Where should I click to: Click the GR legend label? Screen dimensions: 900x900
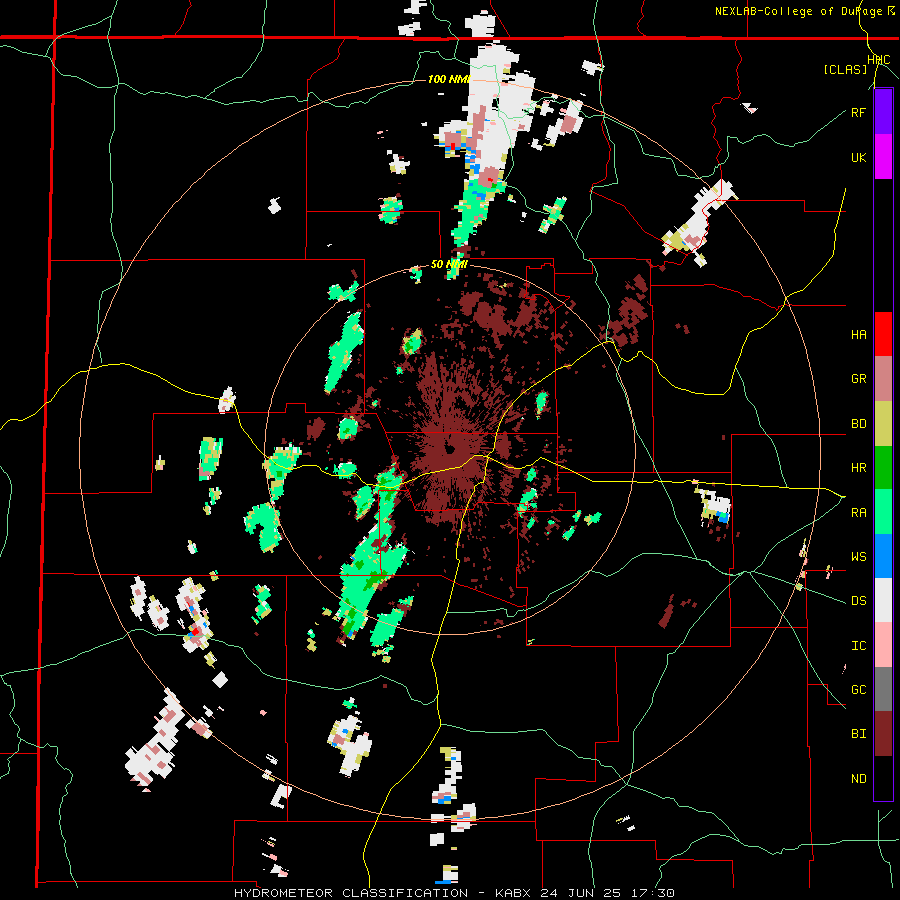858,379
